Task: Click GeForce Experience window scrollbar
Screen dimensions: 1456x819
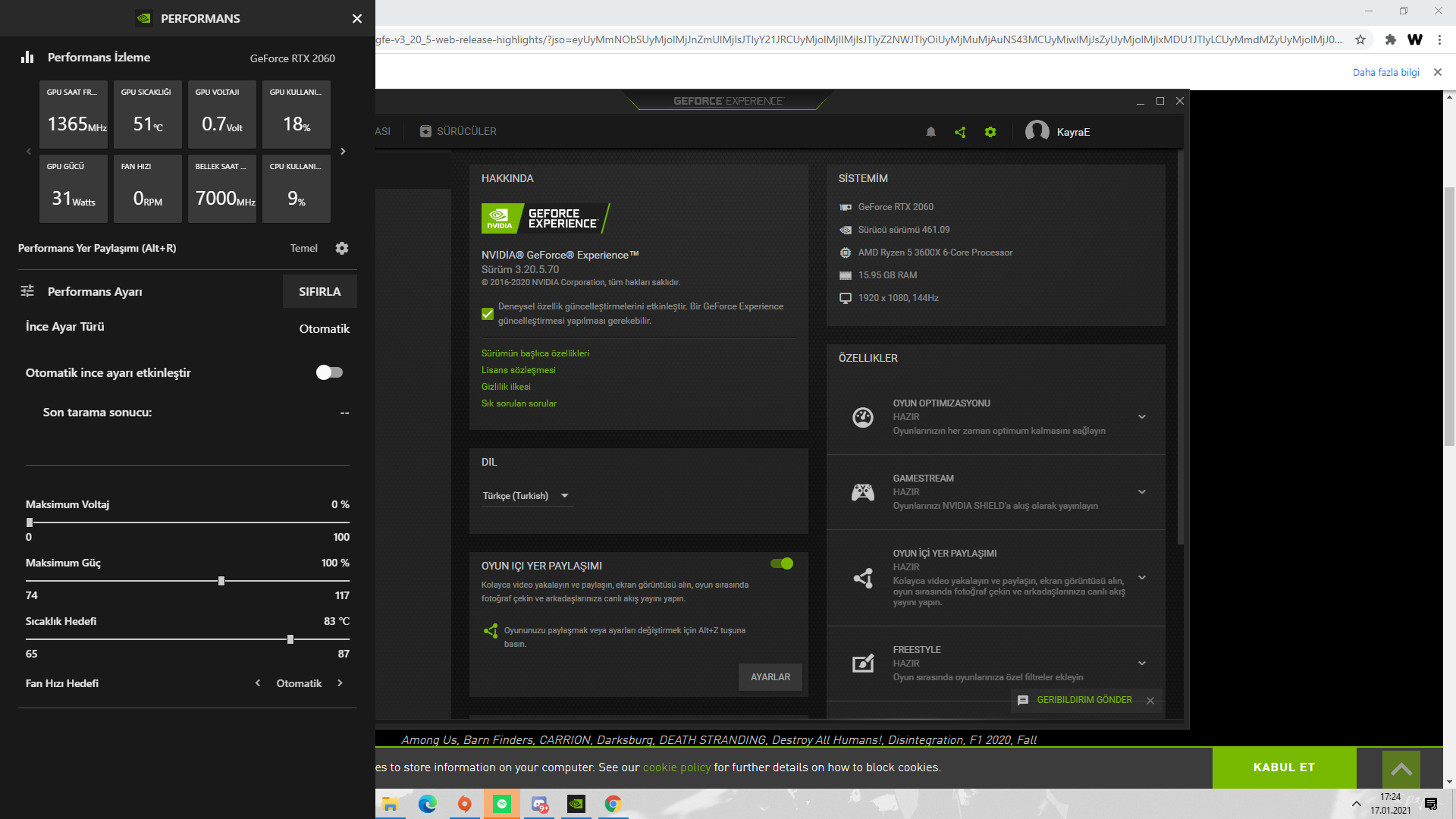Action: [1180, 347]
